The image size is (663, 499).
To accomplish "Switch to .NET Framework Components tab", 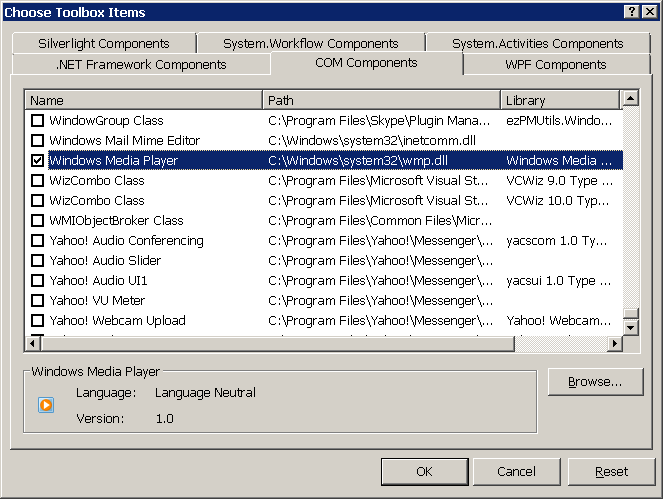I will pos(141,65).
